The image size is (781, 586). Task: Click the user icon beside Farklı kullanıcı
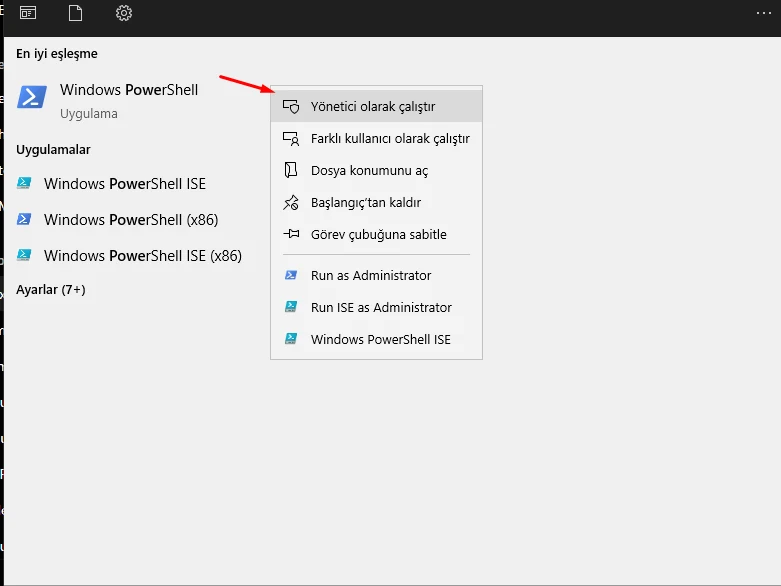pos(291,138)
